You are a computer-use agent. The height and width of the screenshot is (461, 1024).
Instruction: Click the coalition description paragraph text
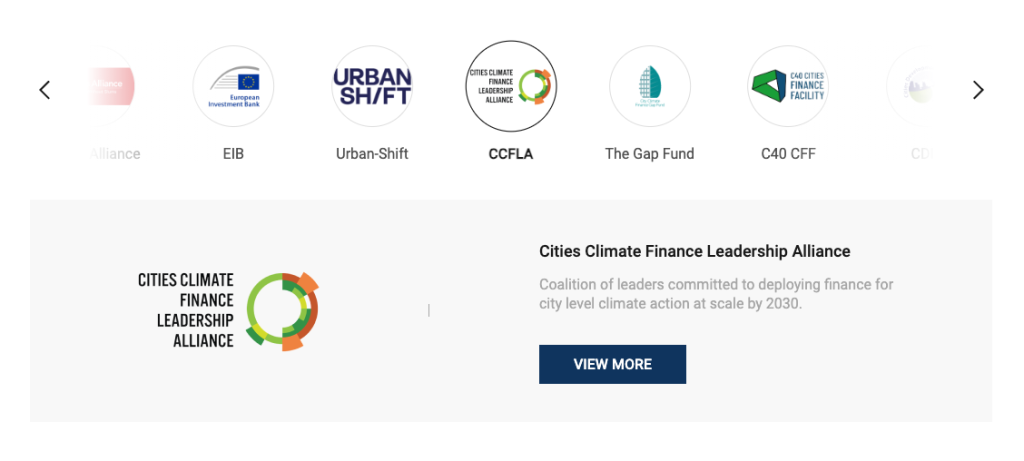pyautogui.click(x=716, y=294)
